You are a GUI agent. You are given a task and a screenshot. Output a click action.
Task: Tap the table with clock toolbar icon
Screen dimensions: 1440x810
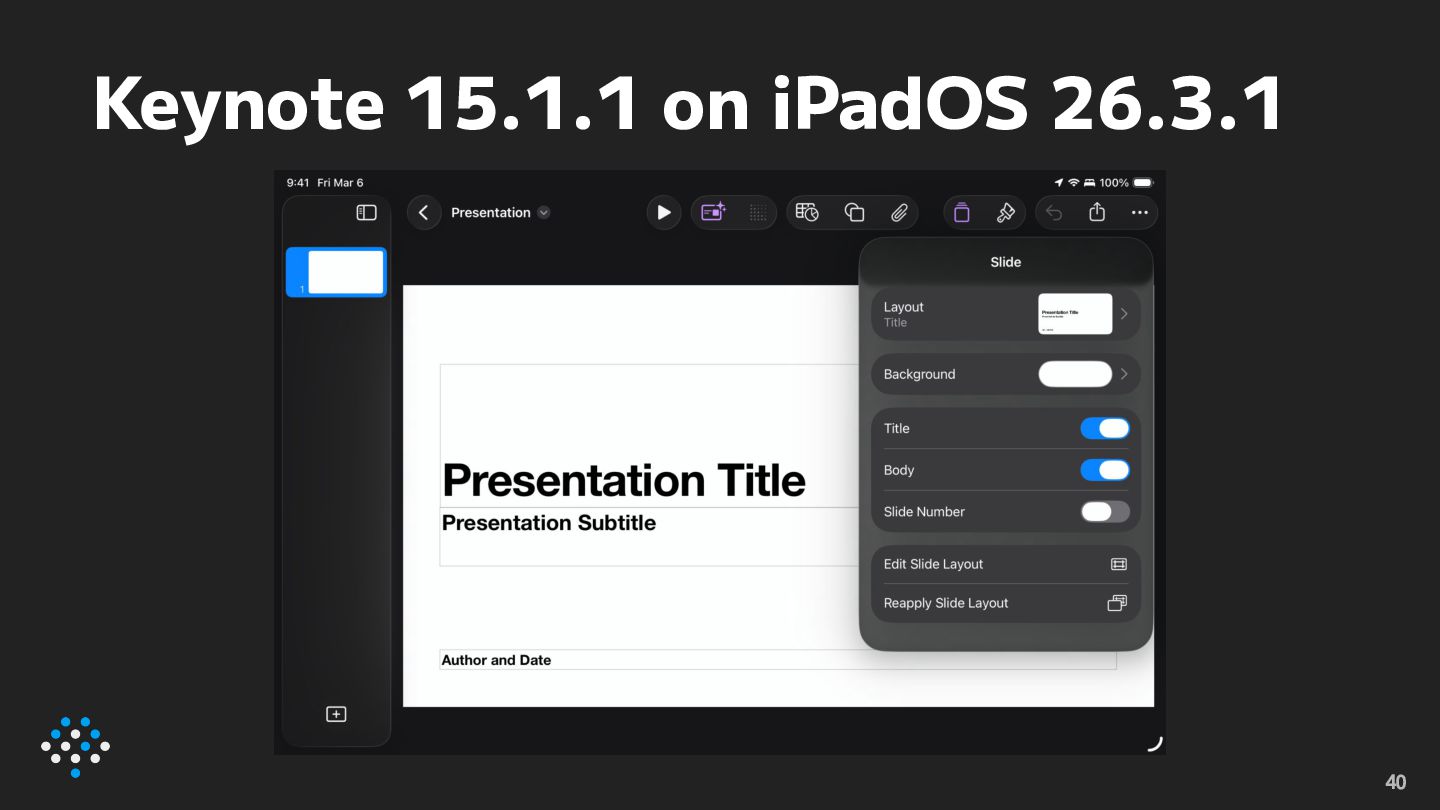click(x=807, y=212)
